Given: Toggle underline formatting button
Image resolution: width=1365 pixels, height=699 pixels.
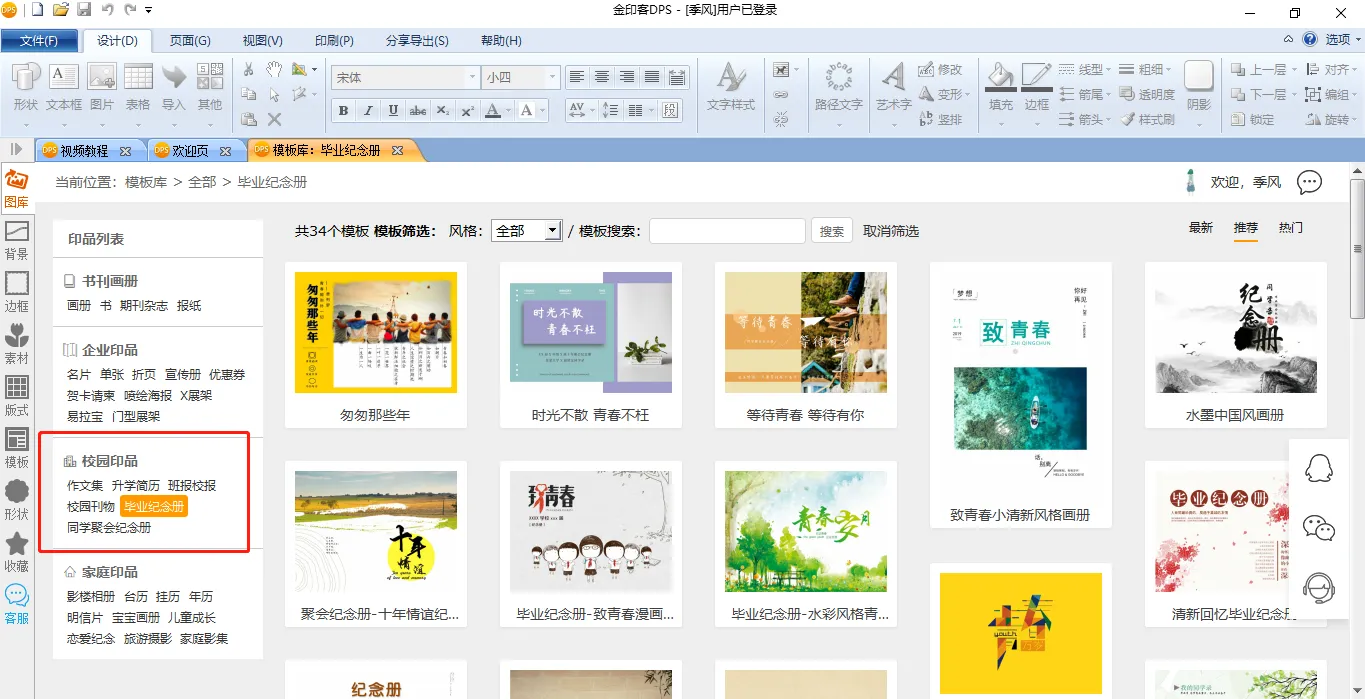Looking at the screenshot, I should (x=393, y=111).
